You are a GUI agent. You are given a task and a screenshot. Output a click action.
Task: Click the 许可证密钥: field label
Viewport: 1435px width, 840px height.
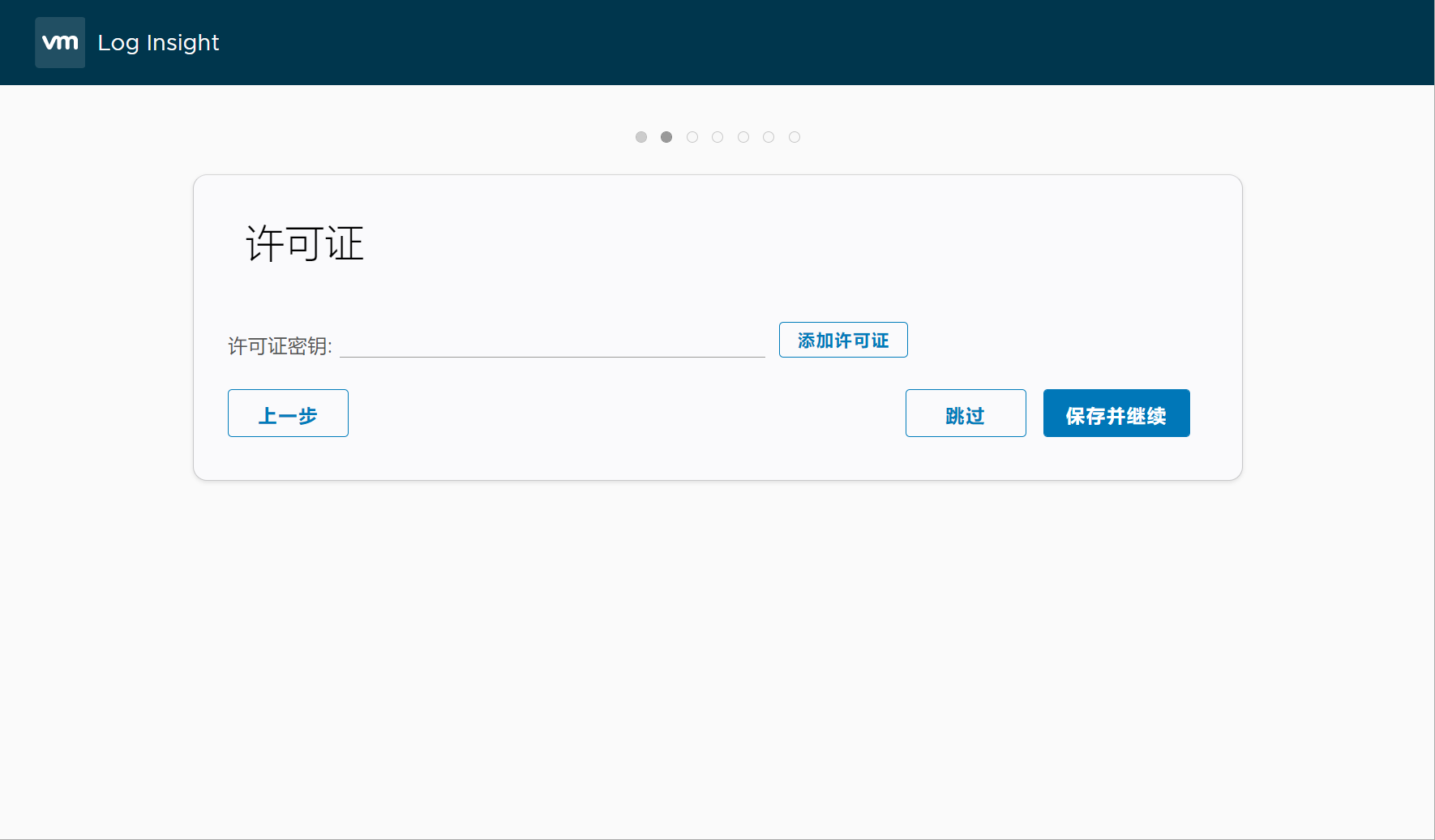280,346
